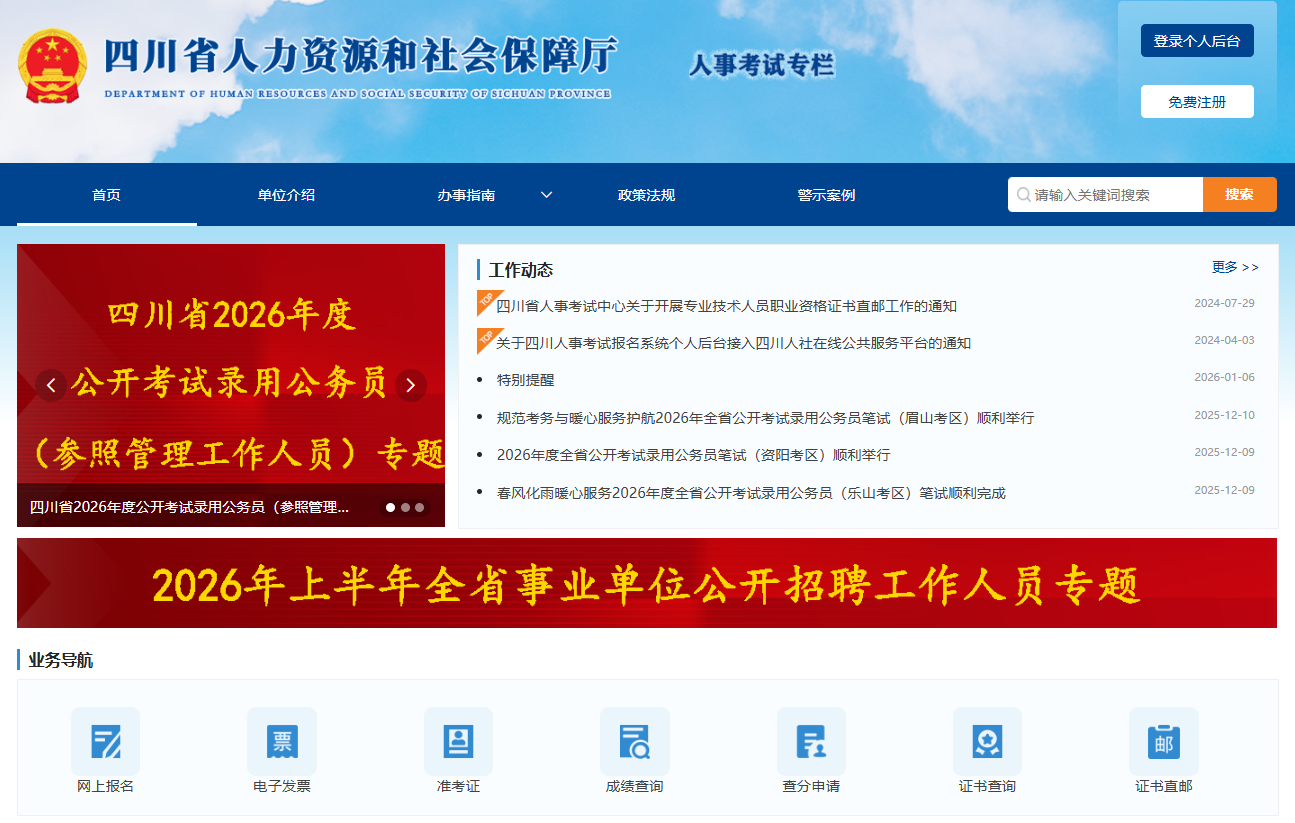Viewport: 1295px width, 823px height.
Task: Open the 网上报名 online registration icon
Action: 105,742
